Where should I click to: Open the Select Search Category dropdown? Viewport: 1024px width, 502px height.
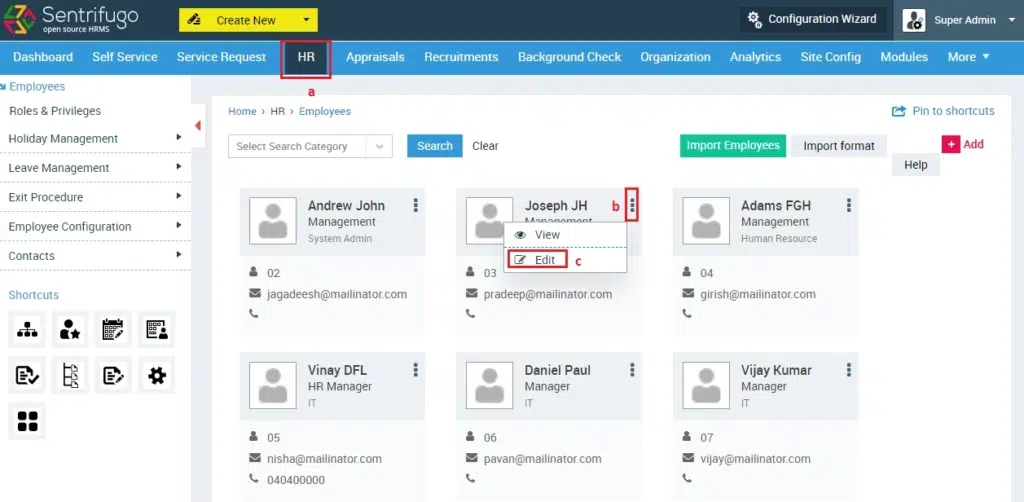click(310, 146)
